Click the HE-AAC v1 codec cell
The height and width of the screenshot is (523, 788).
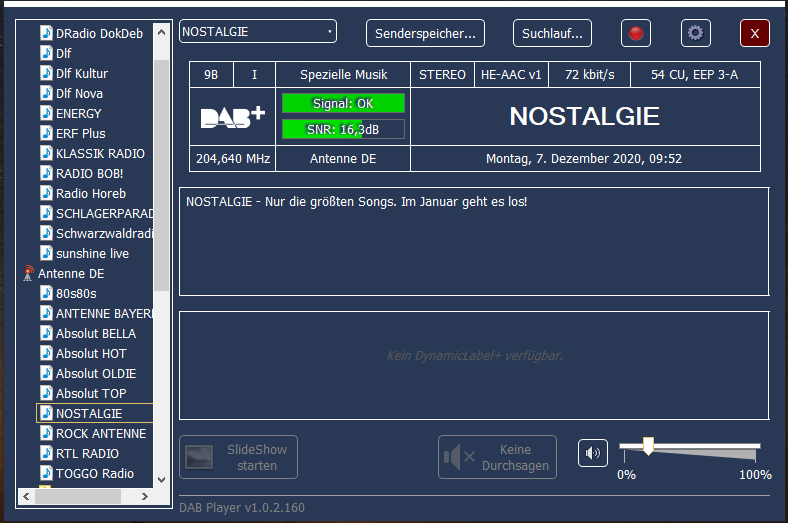coord(511,75)
